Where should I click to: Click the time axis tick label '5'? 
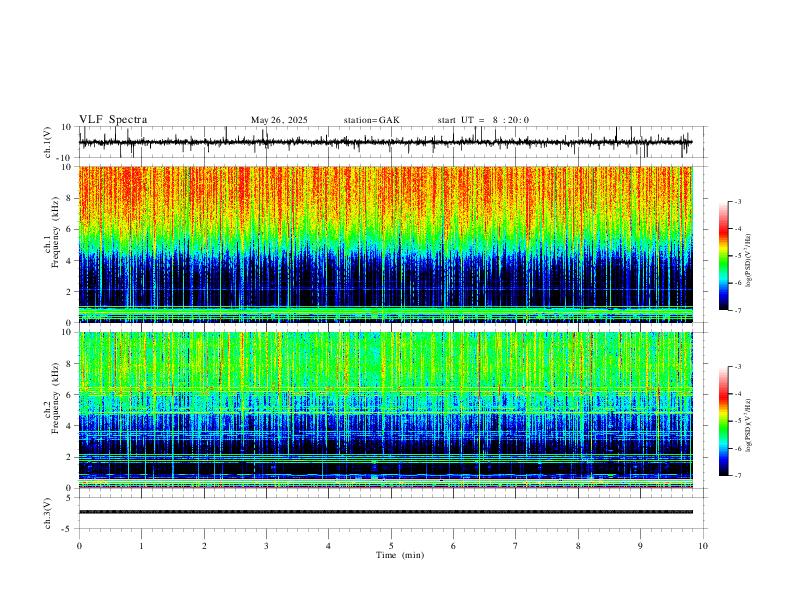tap(391, 546)
